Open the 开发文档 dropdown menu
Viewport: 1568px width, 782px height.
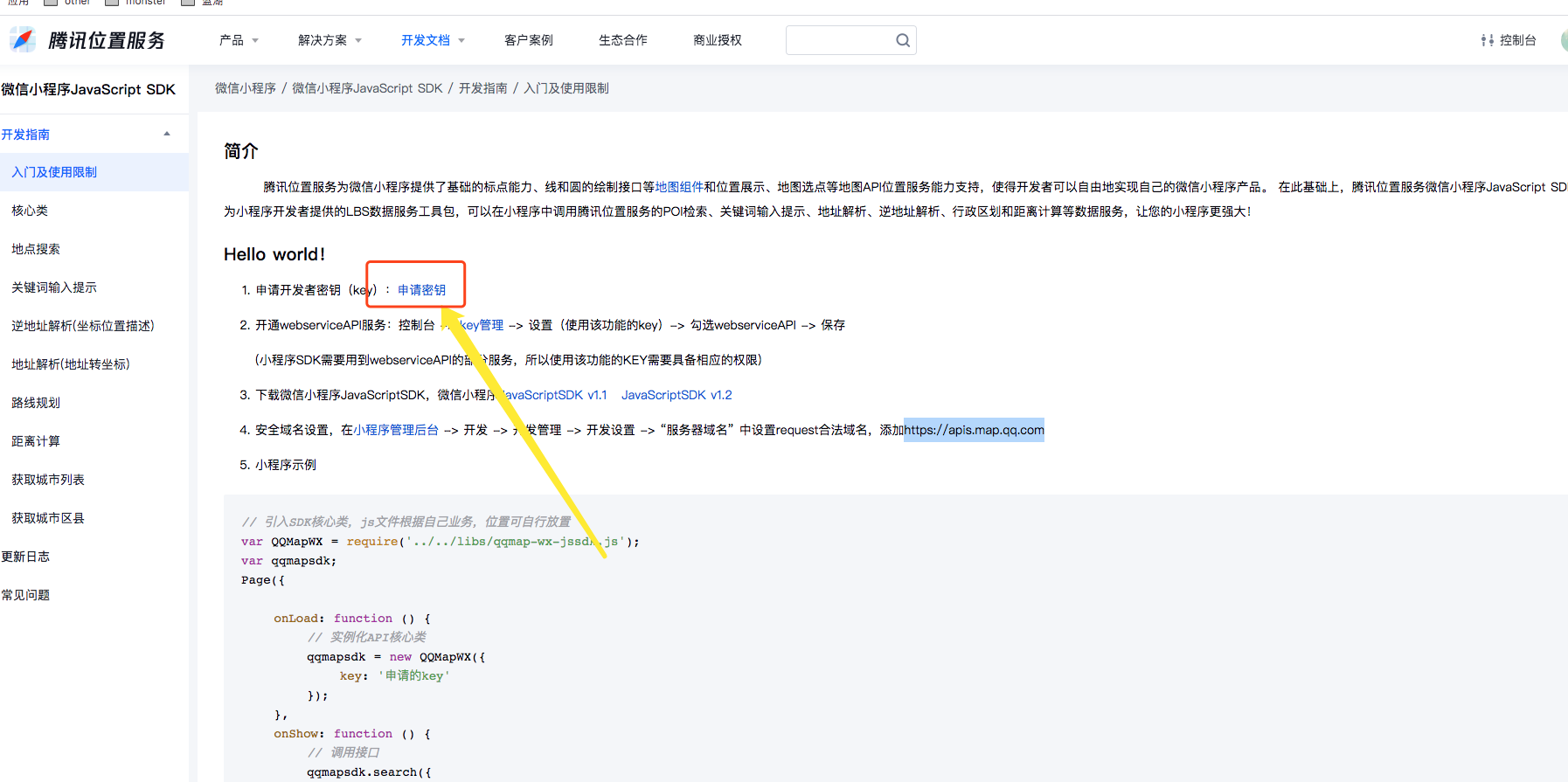(x=433, y=40)
